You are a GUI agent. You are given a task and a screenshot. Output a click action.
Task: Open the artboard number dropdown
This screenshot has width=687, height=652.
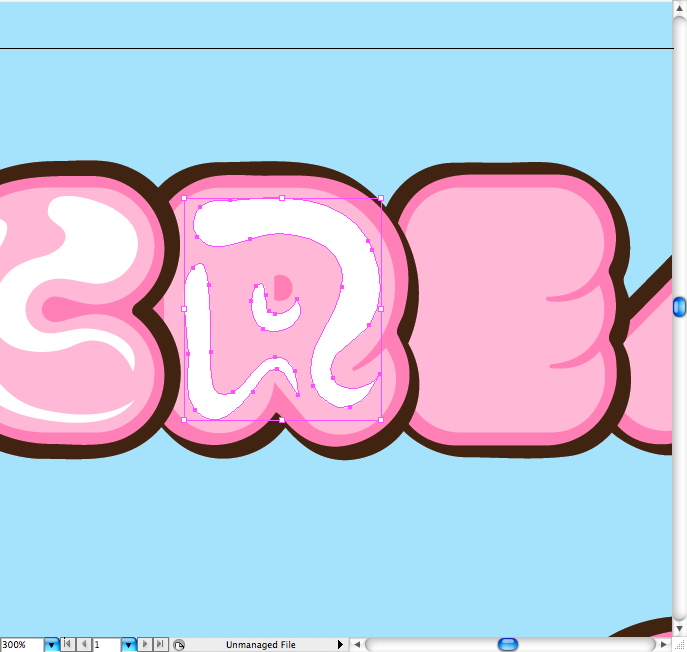(129, 645)
